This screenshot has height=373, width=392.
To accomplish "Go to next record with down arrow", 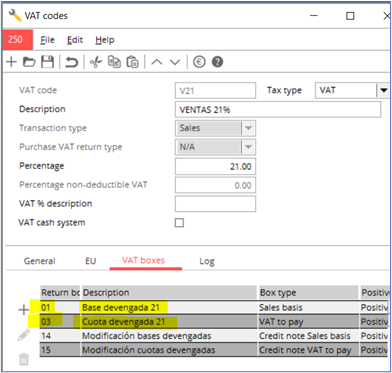I will [x=175, y=62].
